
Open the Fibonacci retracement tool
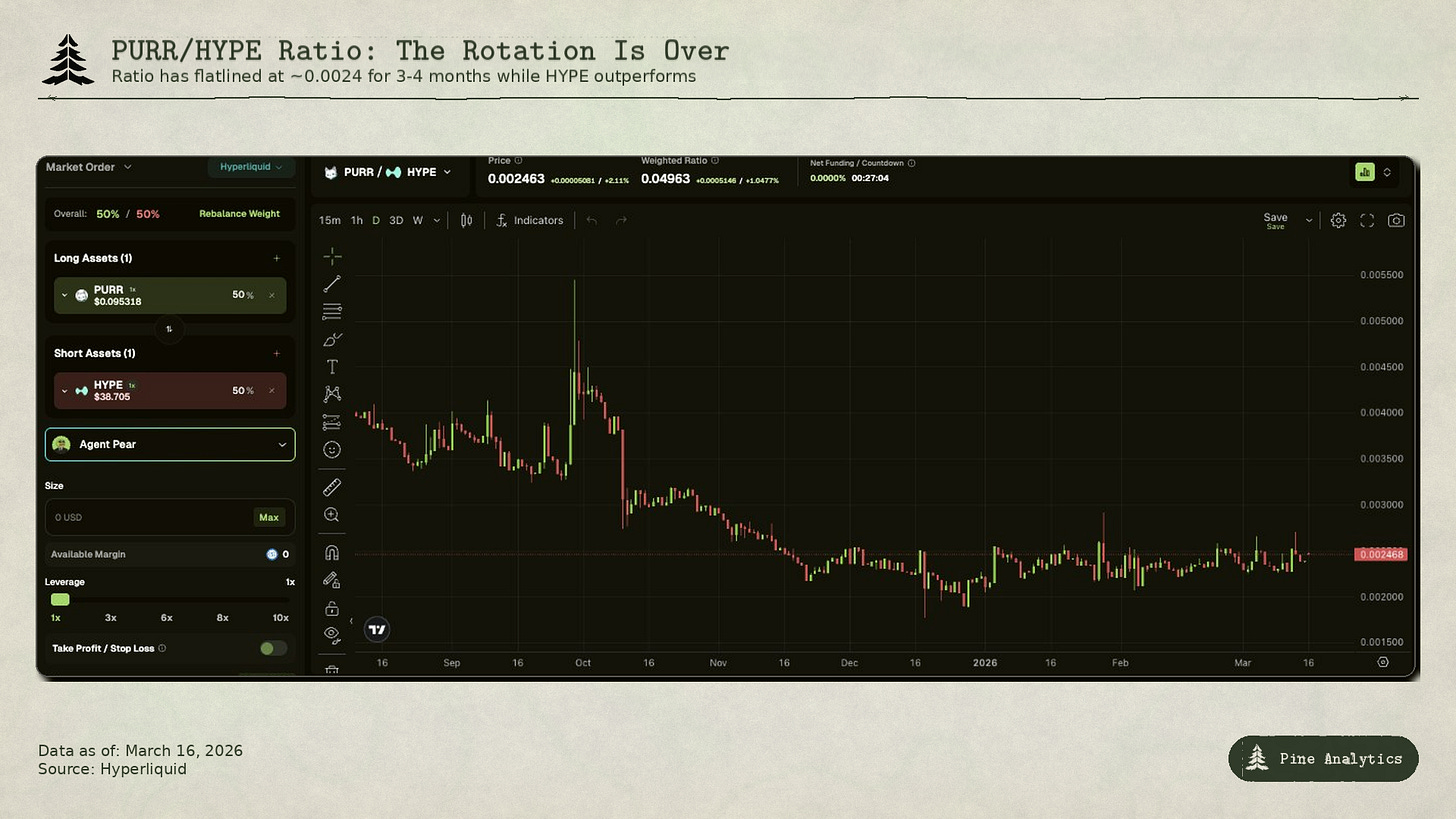(x=332, y=311)
